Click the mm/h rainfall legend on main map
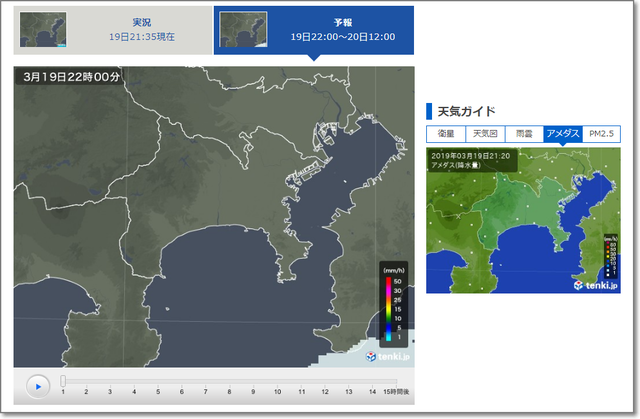This screenshot has width=640, height=419. (x=394, y=303)
